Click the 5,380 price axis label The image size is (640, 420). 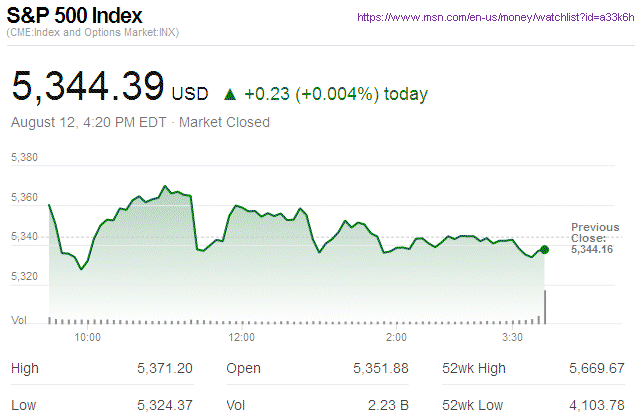(x=24, y=158)
